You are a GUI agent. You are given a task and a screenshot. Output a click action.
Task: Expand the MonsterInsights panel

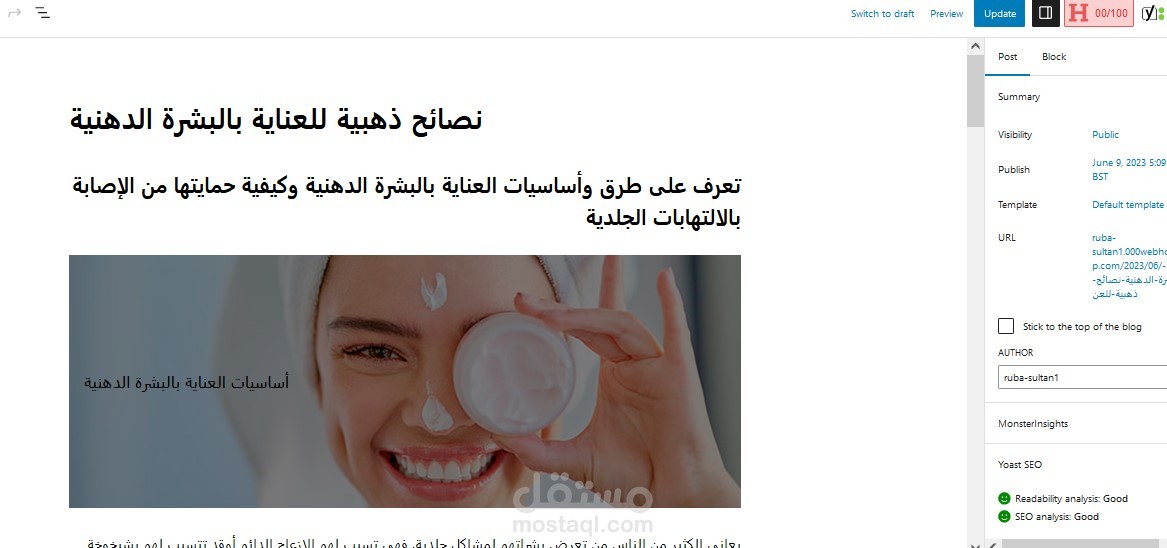pyautogui.click(x=1075, y=424)
